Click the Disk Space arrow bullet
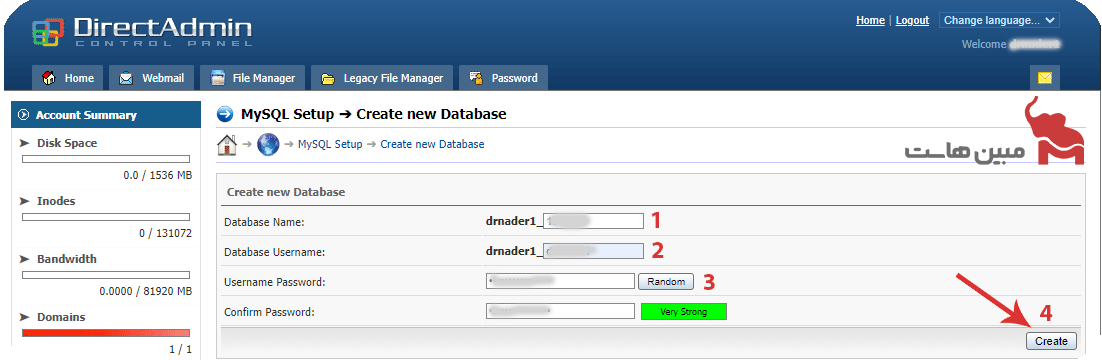Image resolution: width=1102 pixels, height=360 pixels. point(24,143)
